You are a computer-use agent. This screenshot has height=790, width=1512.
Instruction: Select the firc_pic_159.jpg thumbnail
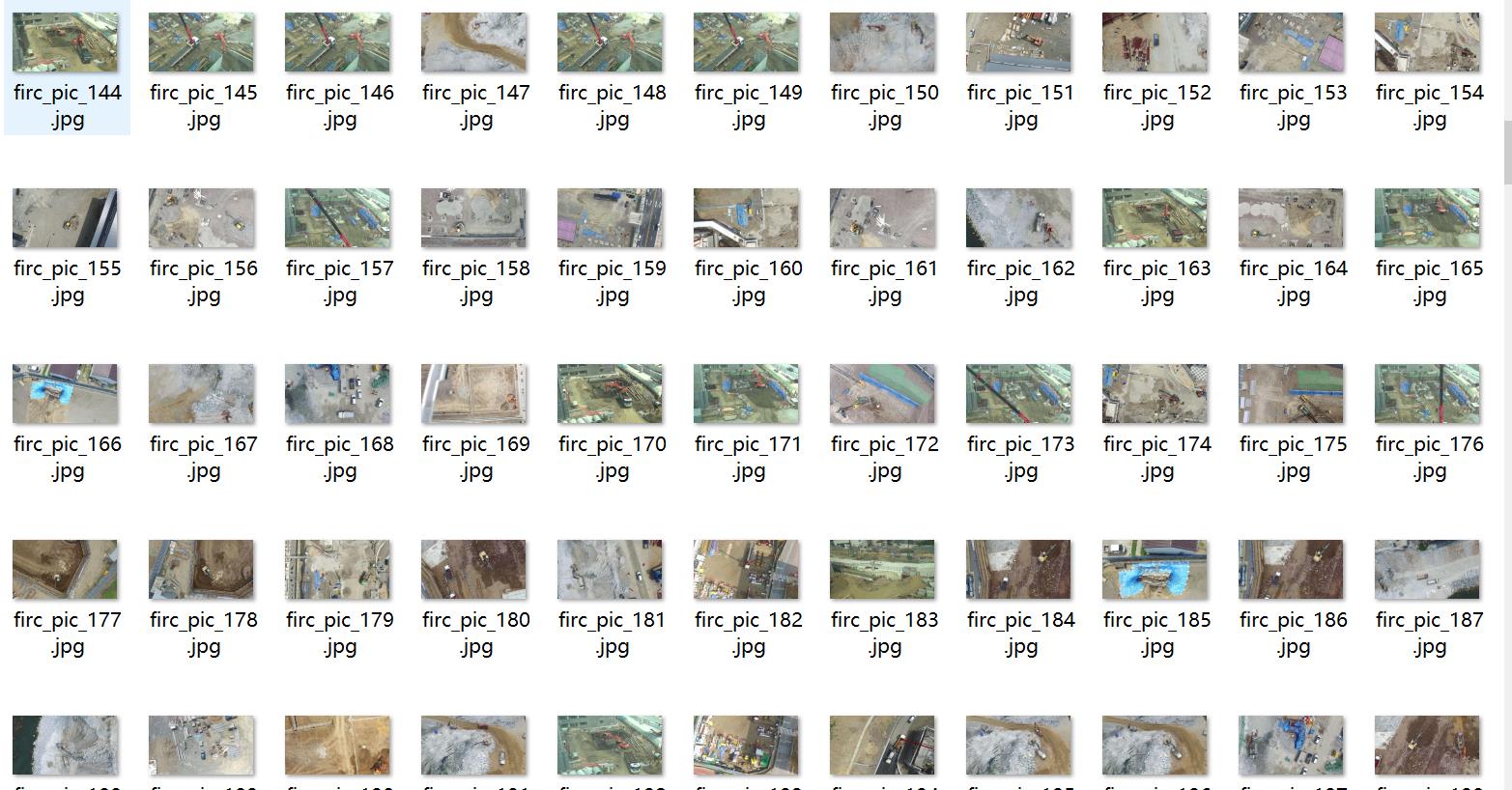(610, 217)
